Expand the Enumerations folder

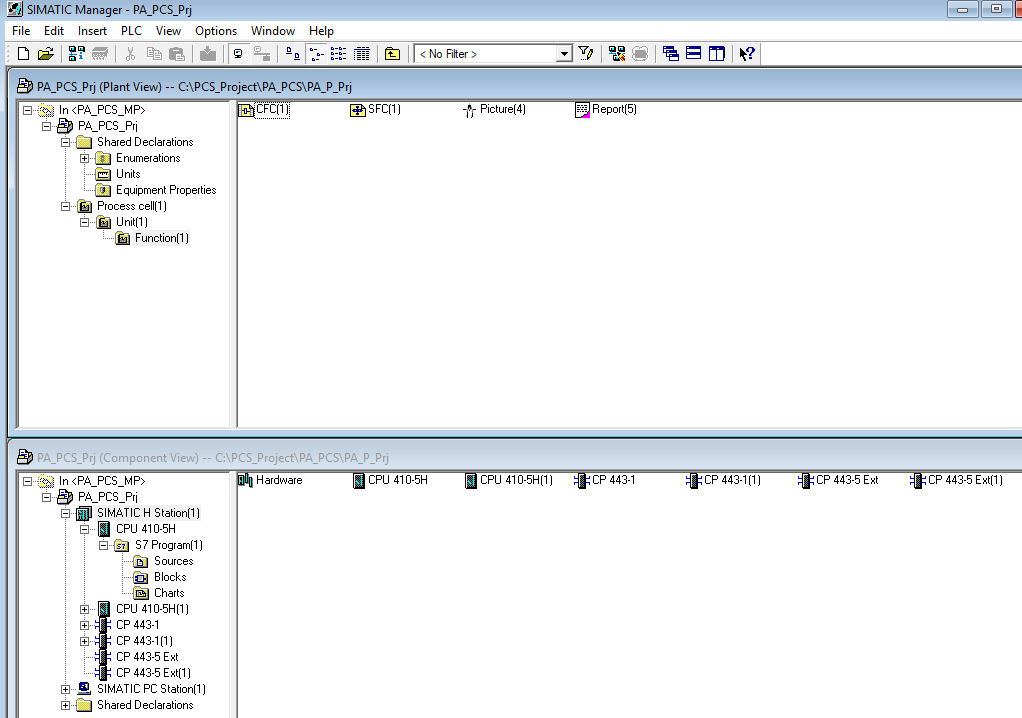[84, 158]
